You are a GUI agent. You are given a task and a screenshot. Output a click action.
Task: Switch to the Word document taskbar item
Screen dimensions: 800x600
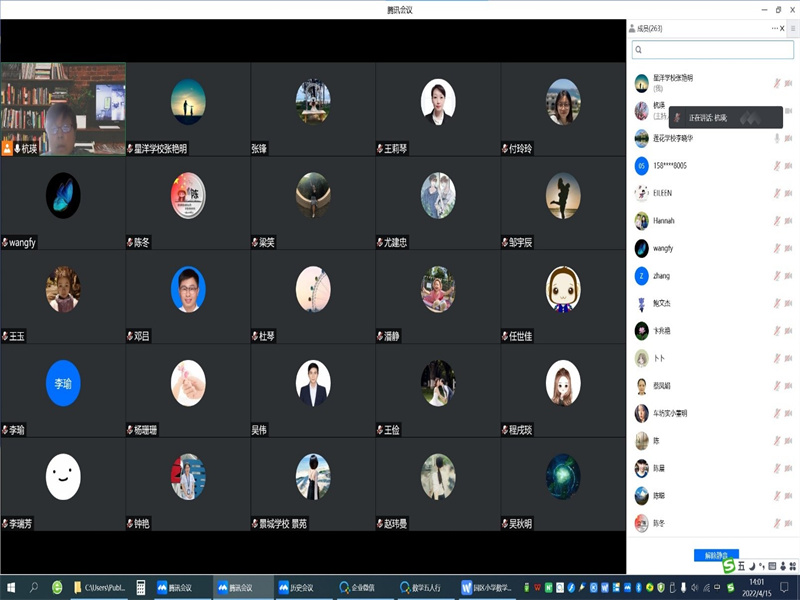pyautogui.click(x=486, y=588)
